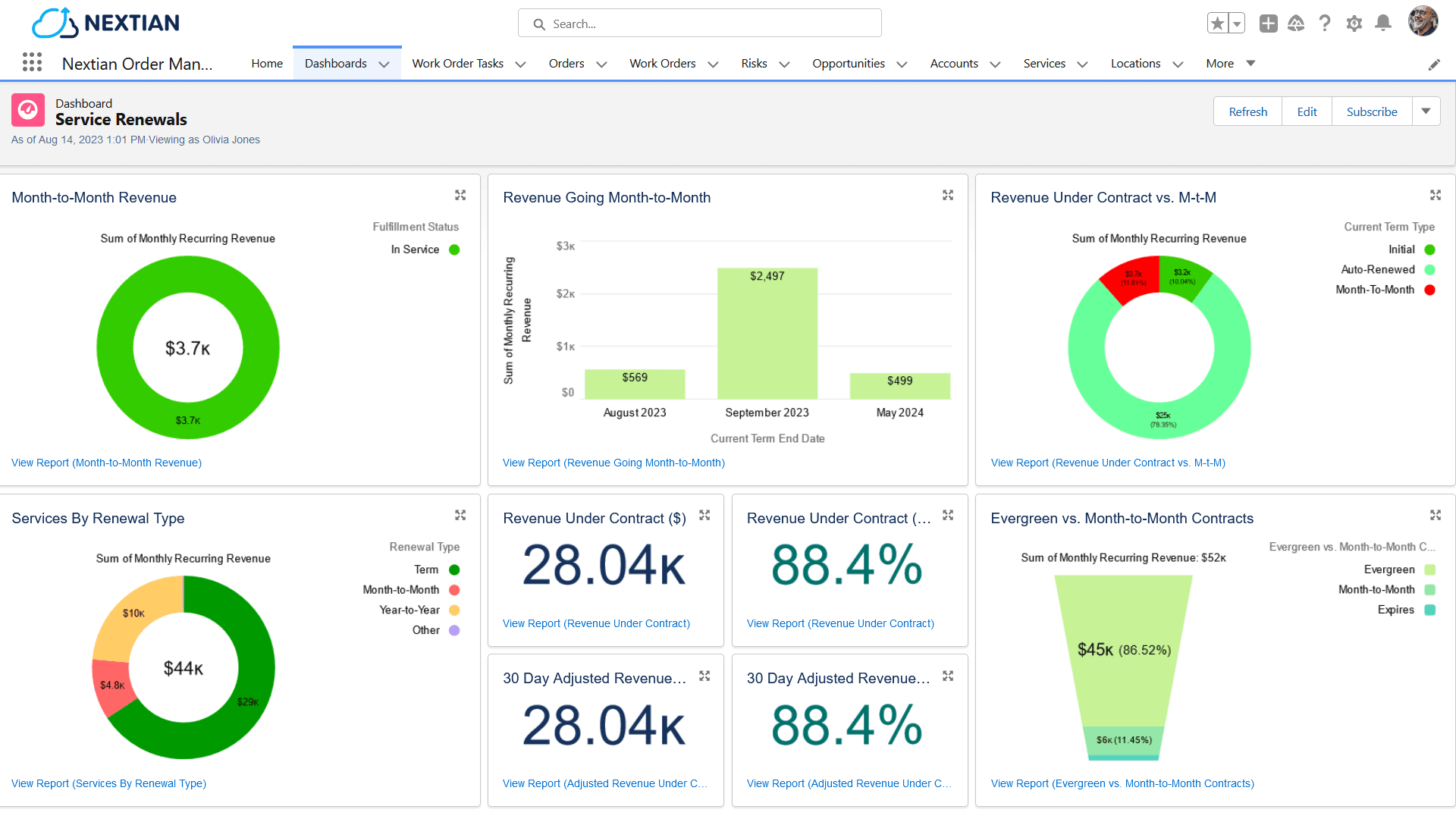View Report for Month-to-Month Revenue
1456x819 pixels.
[106, 462]
